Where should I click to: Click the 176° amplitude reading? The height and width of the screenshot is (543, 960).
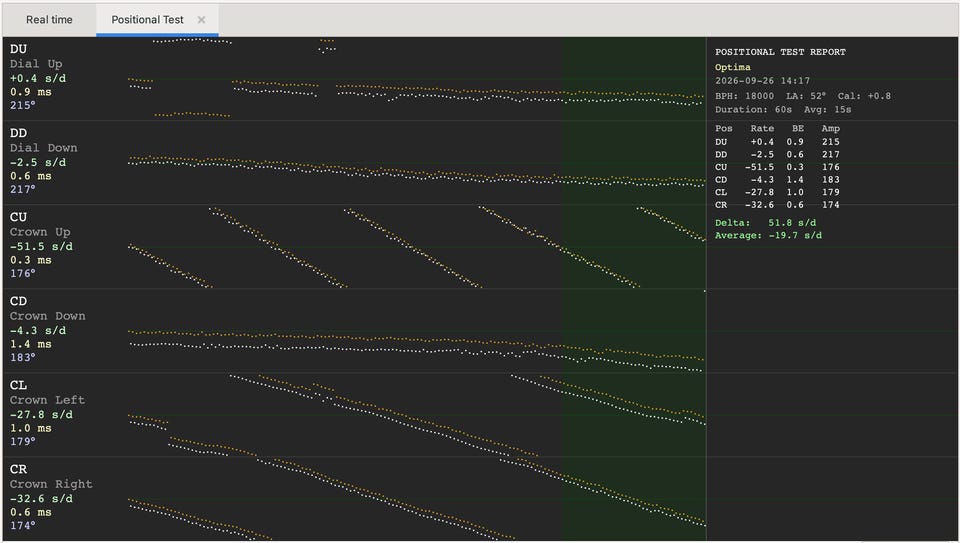[x=23, y=273]
